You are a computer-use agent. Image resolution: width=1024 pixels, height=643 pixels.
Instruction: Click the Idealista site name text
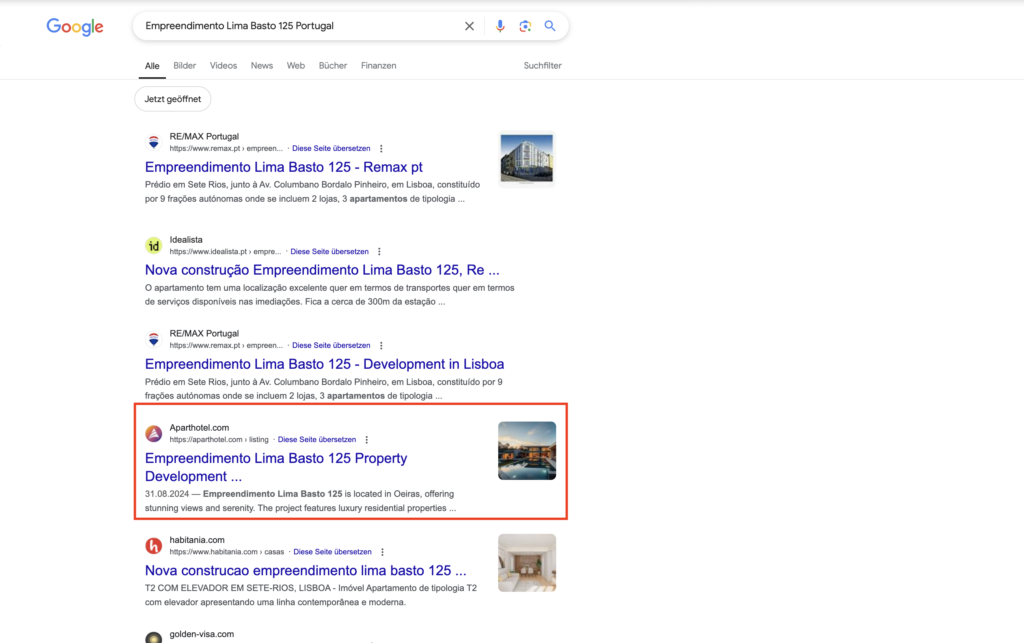tap(186, 240)
